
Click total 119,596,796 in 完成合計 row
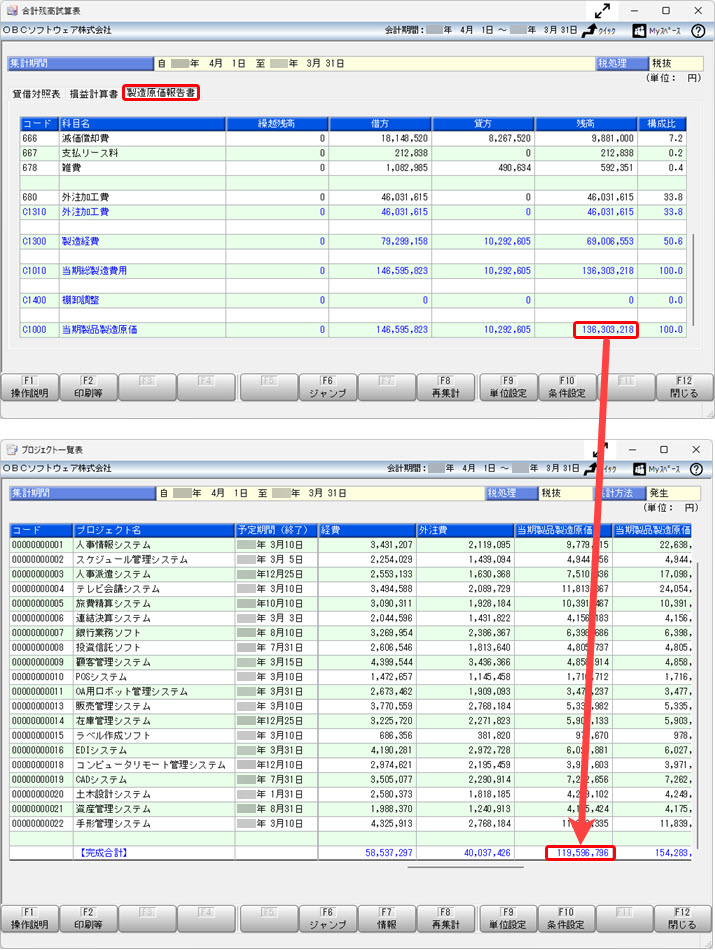click(581, 852)
